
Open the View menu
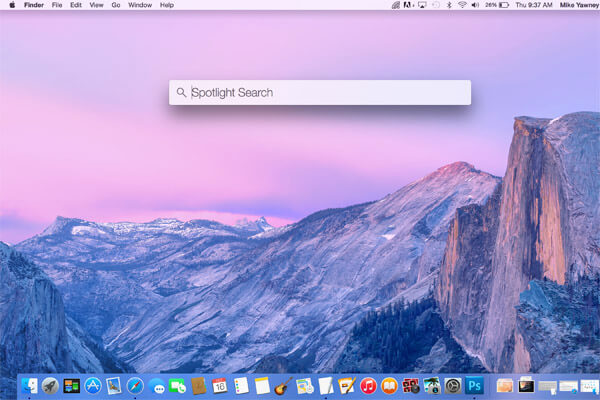(96, 5)
